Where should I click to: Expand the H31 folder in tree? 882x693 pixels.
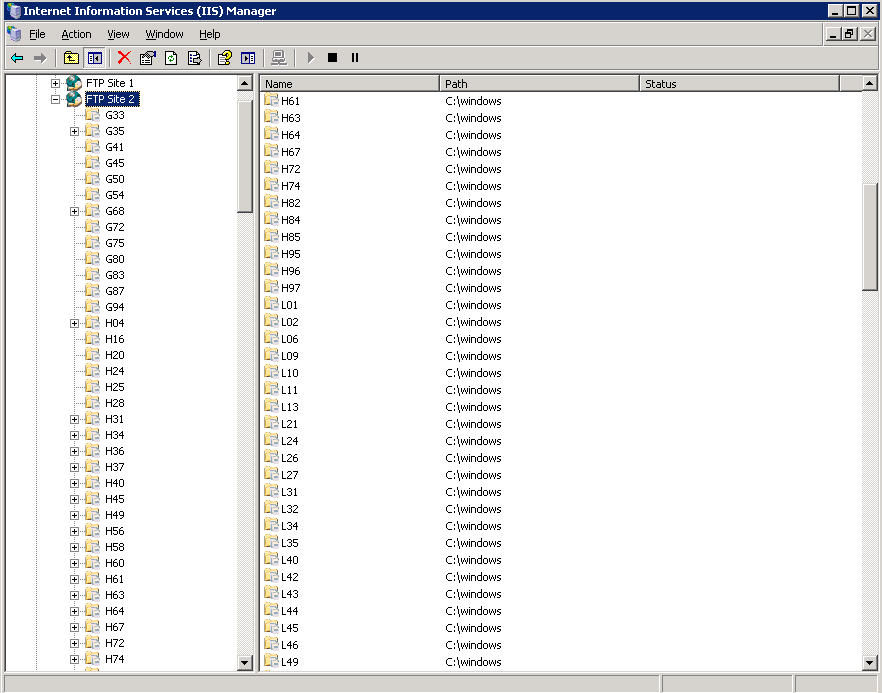pyautogui.click(x=74, y=420)
